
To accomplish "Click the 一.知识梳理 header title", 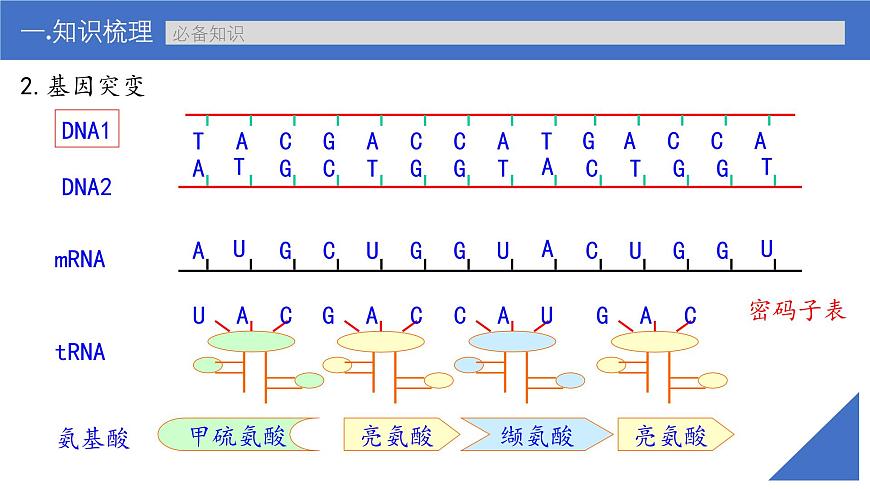I will coord(87,32).
